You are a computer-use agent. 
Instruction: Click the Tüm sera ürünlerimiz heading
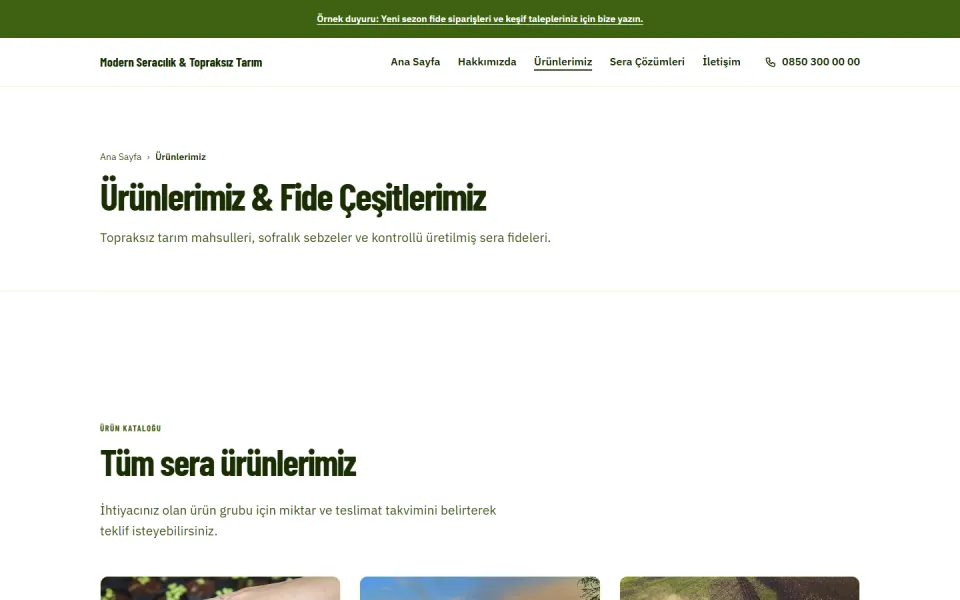click(x=228, y=463)
